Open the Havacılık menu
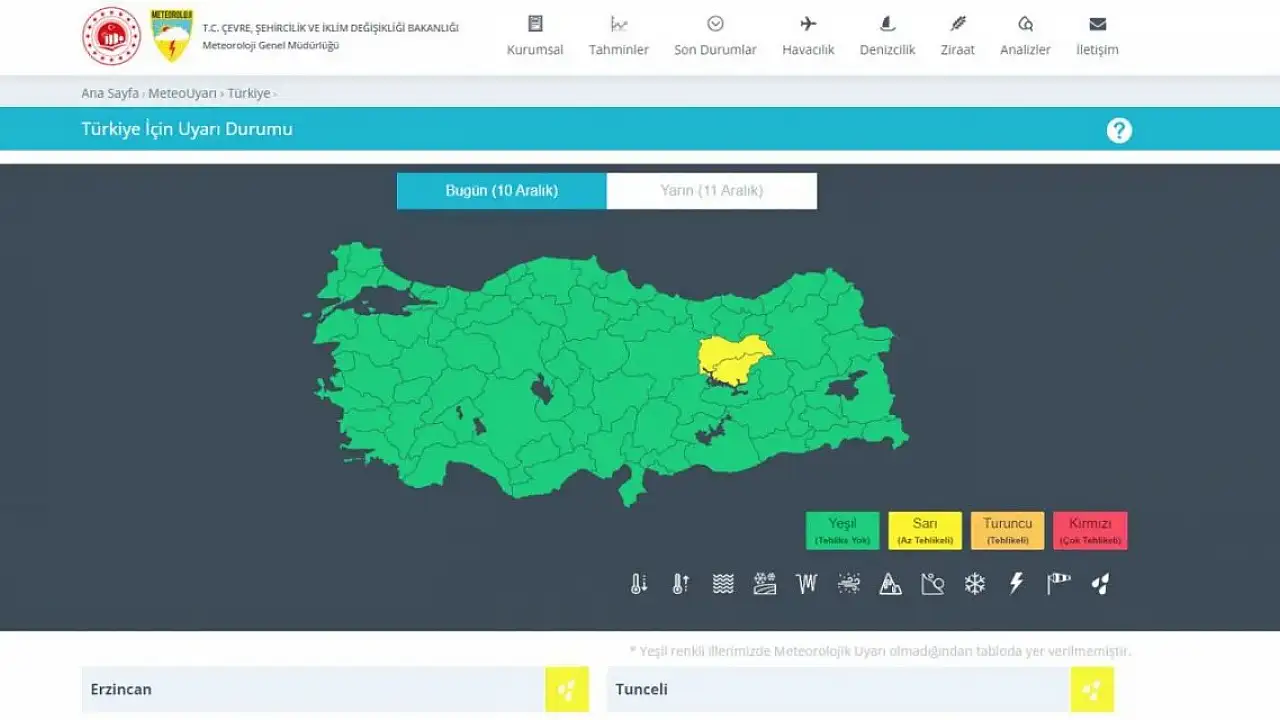This screenshot has width=1280, height=720. point(808,37)
